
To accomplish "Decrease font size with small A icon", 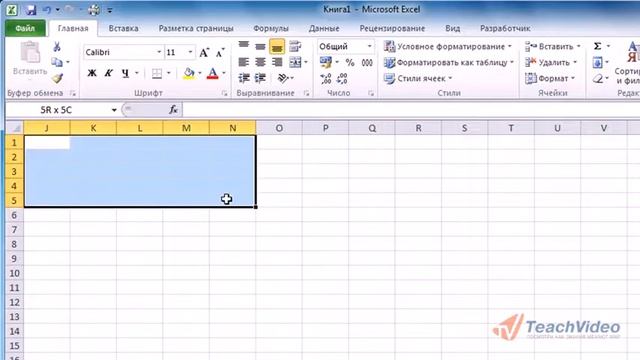I will pos(220,52).
